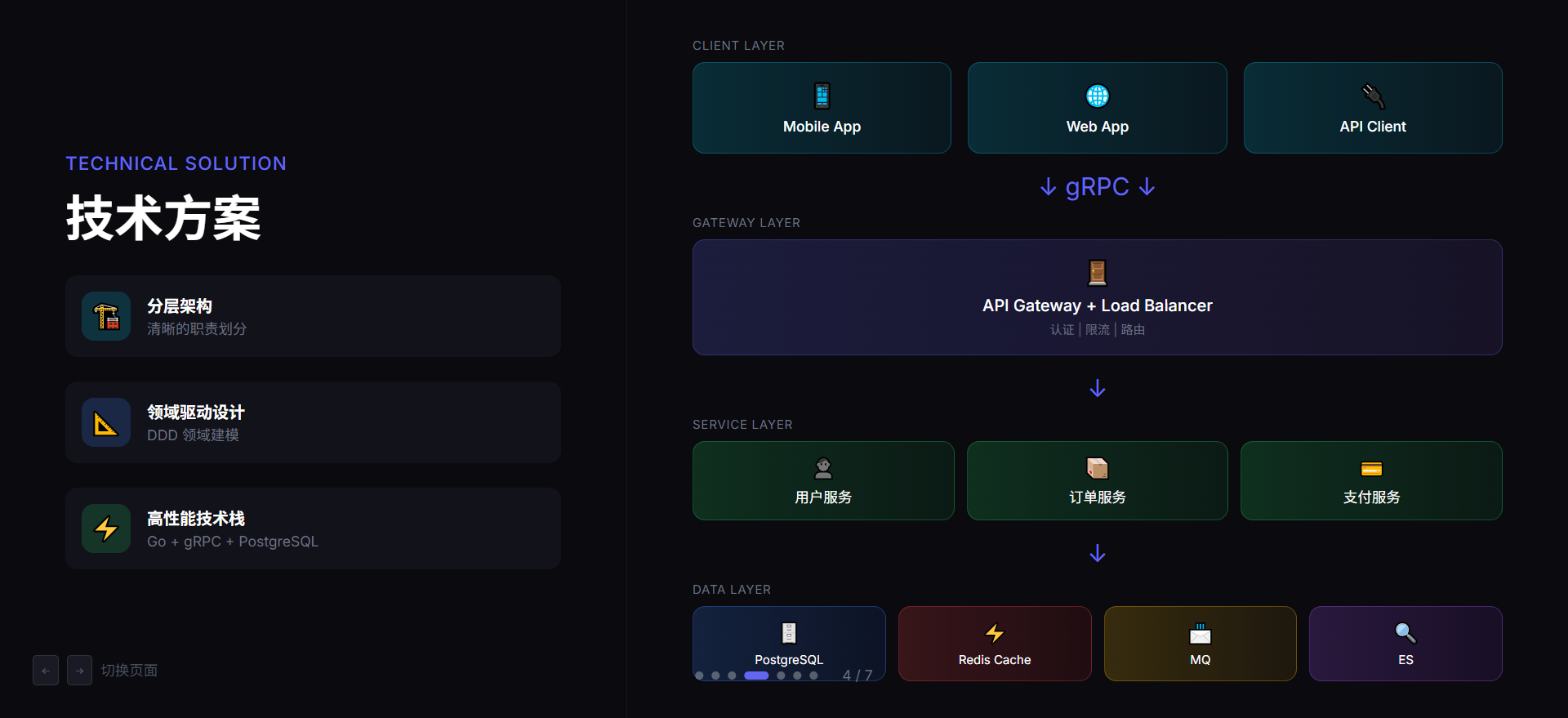Click the "MQ" label
This screenshot has width=1568, height=718.
(x=1200, y=660)
